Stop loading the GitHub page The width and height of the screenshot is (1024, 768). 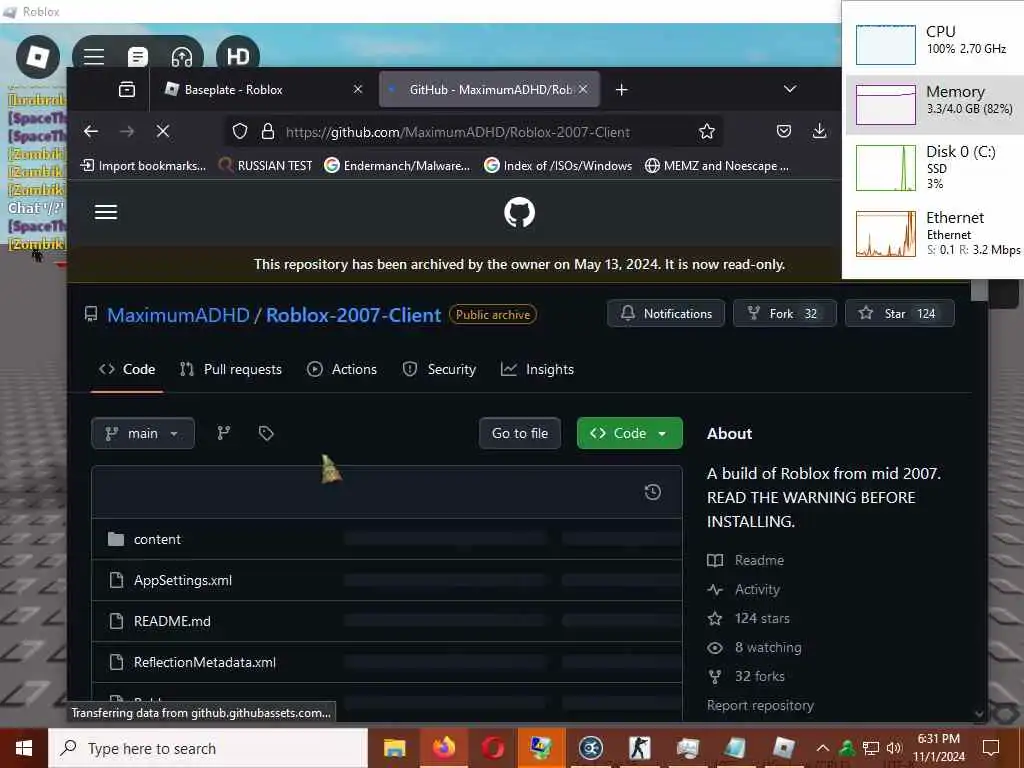pyautogui.click(x=163, y=132)
